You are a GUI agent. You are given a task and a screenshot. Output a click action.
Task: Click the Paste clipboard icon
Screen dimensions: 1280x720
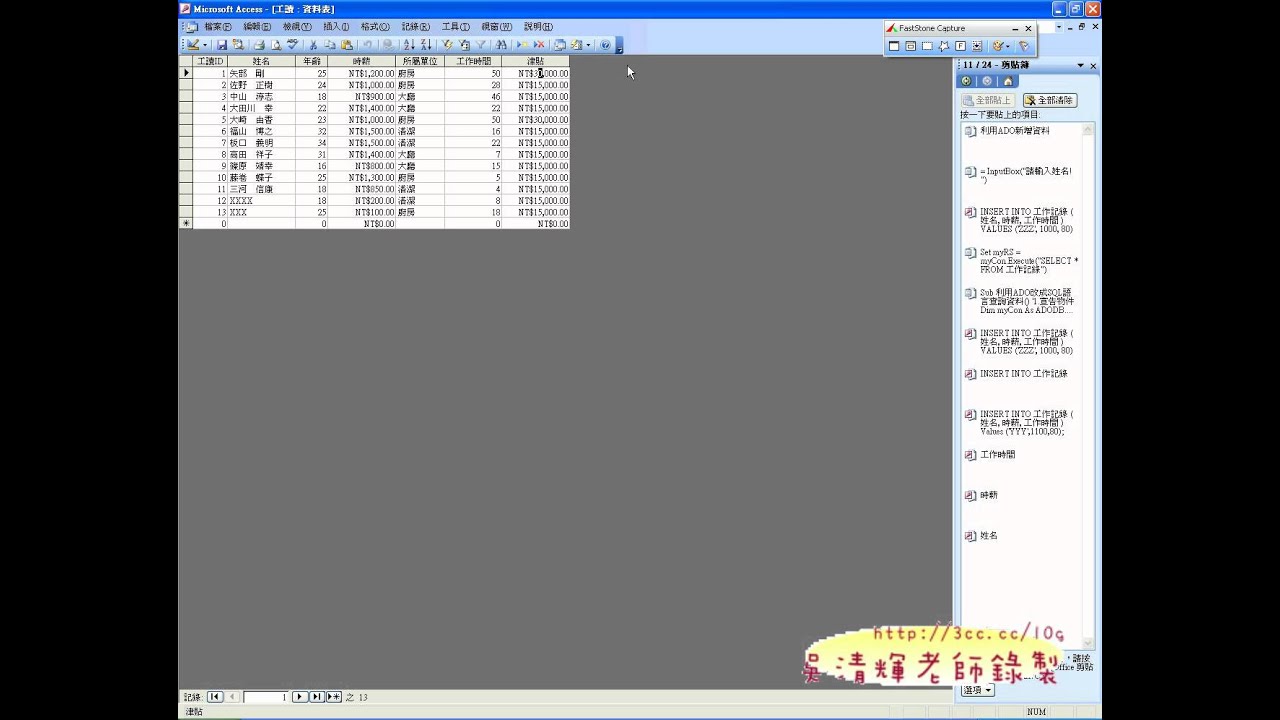(346, 45)
